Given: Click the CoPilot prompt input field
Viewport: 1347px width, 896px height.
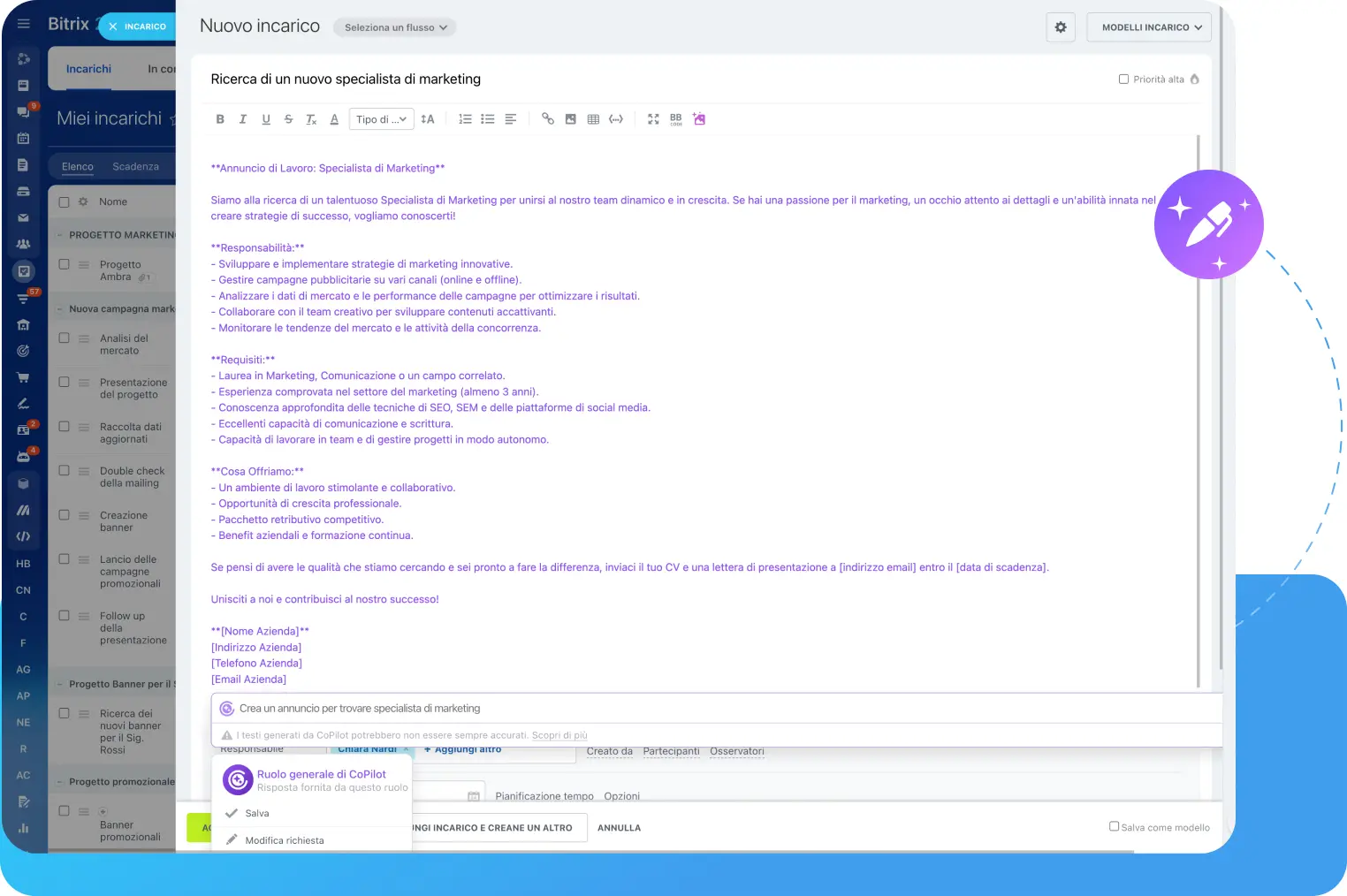Looking at the screenshot, I should 707,709.
